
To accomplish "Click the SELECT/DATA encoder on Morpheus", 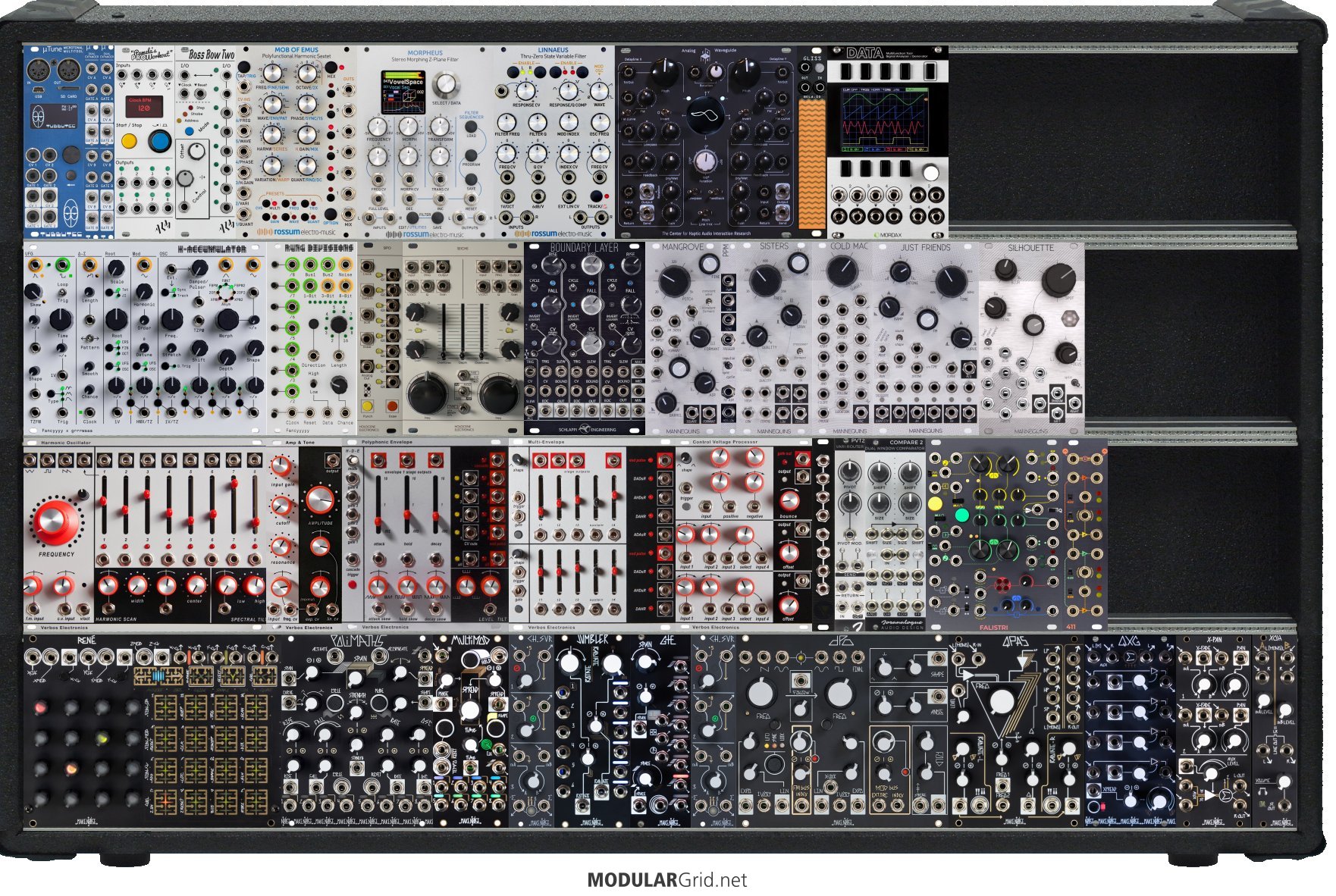I will click(446, 83).
